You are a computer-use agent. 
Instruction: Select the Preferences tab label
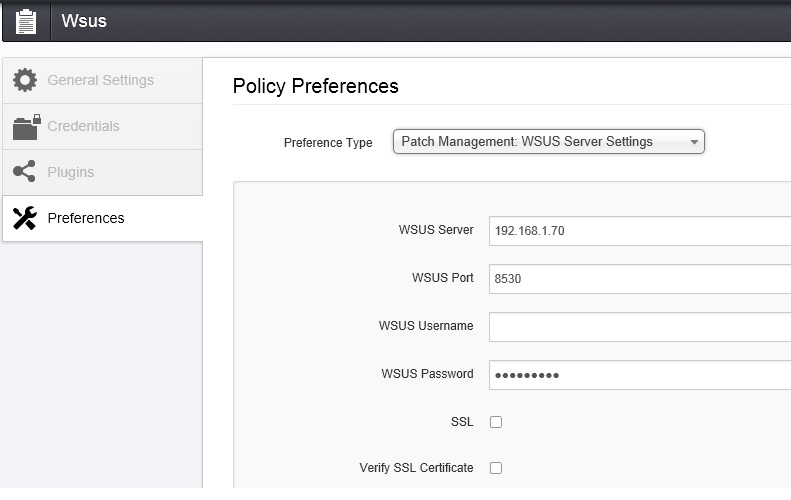click(86, 218)
